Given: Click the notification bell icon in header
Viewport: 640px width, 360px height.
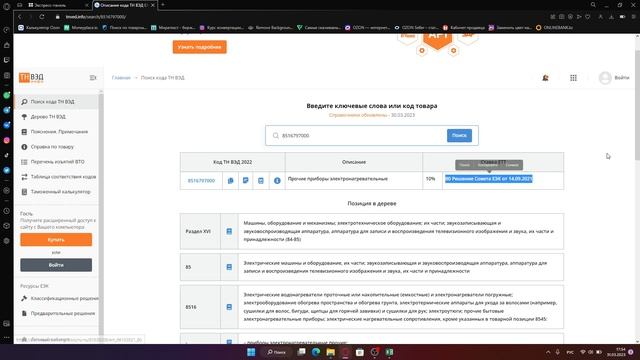Looking at the screenshot, I should [545, 78].
